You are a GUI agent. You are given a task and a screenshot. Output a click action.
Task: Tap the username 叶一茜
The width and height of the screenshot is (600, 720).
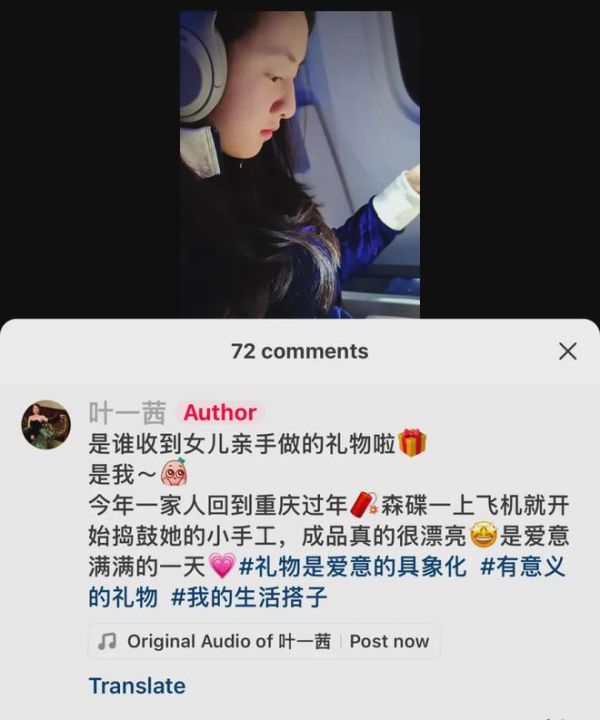tap(127, 412)
